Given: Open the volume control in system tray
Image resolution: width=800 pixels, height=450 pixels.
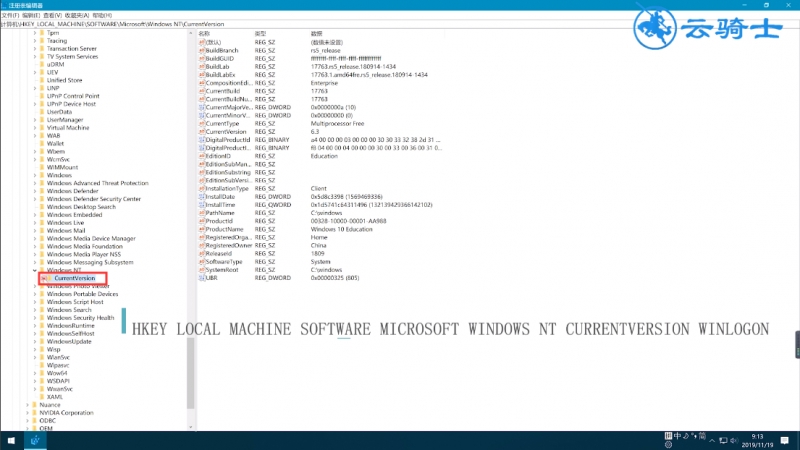Looking at the screenshot, I should tap(734, 440).
